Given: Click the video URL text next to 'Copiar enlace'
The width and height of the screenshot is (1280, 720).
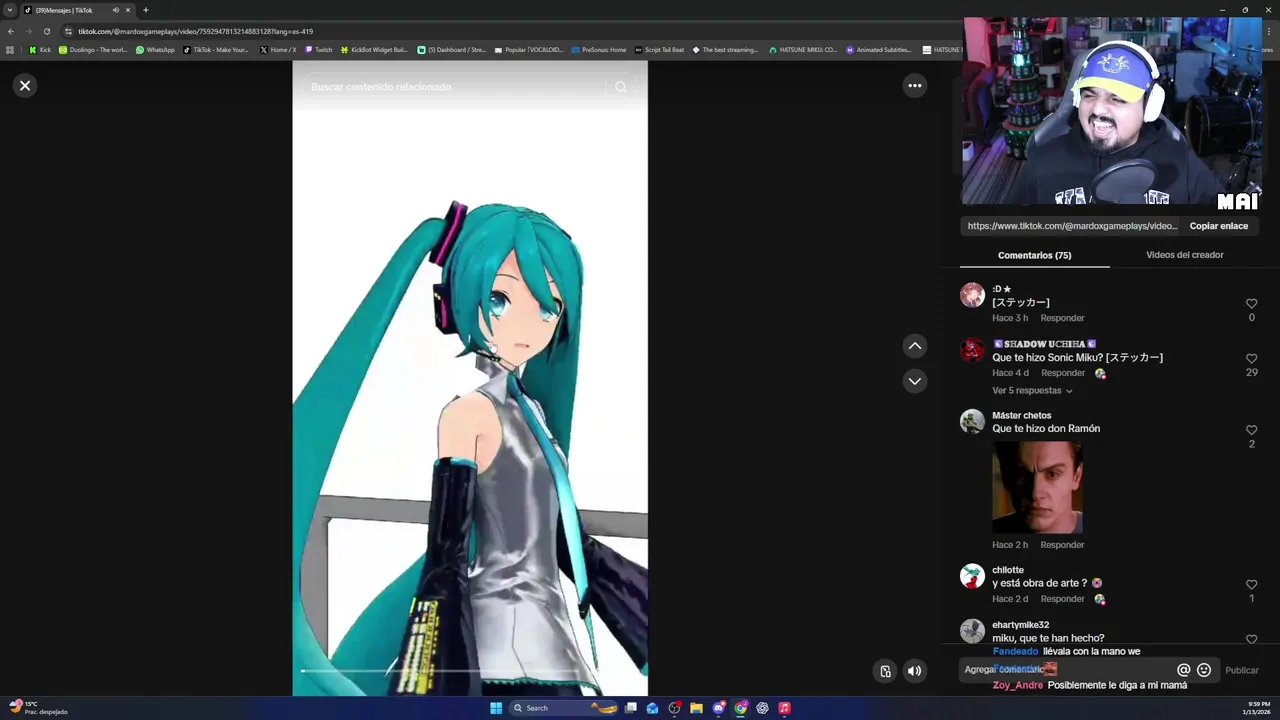Looking at the screenshot, I should click(1072, 226).
